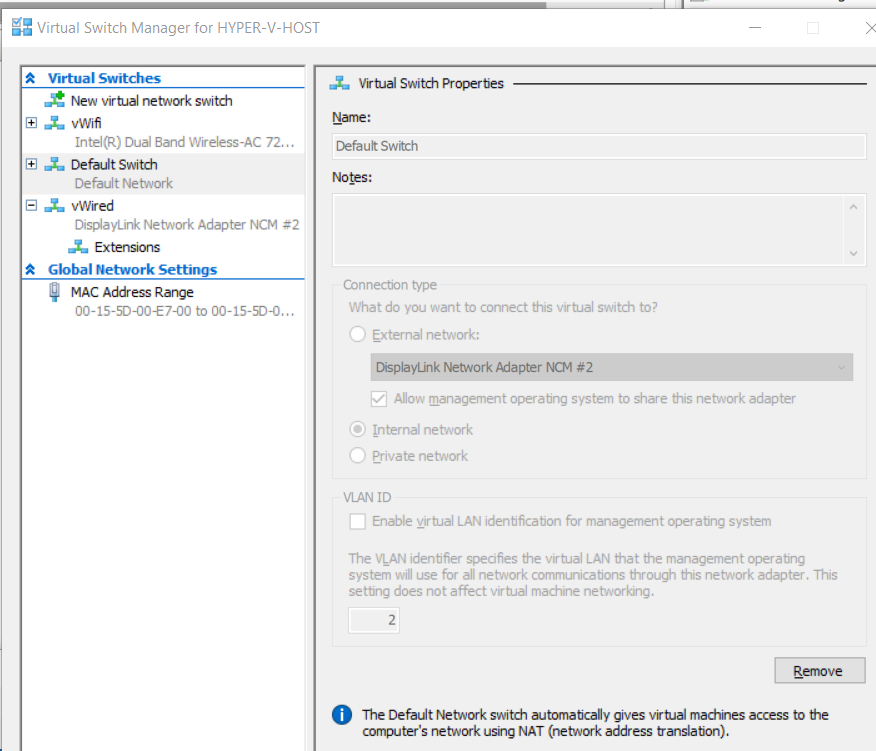Click the VLAN ID number field
This screenshot has width=876, height=751.
374,620
